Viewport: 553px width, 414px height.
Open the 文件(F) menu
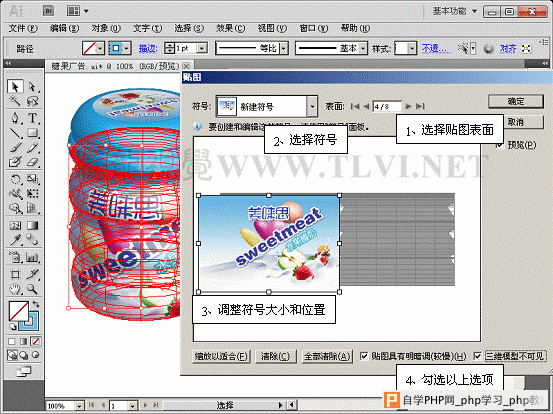[x=23, y=28]
